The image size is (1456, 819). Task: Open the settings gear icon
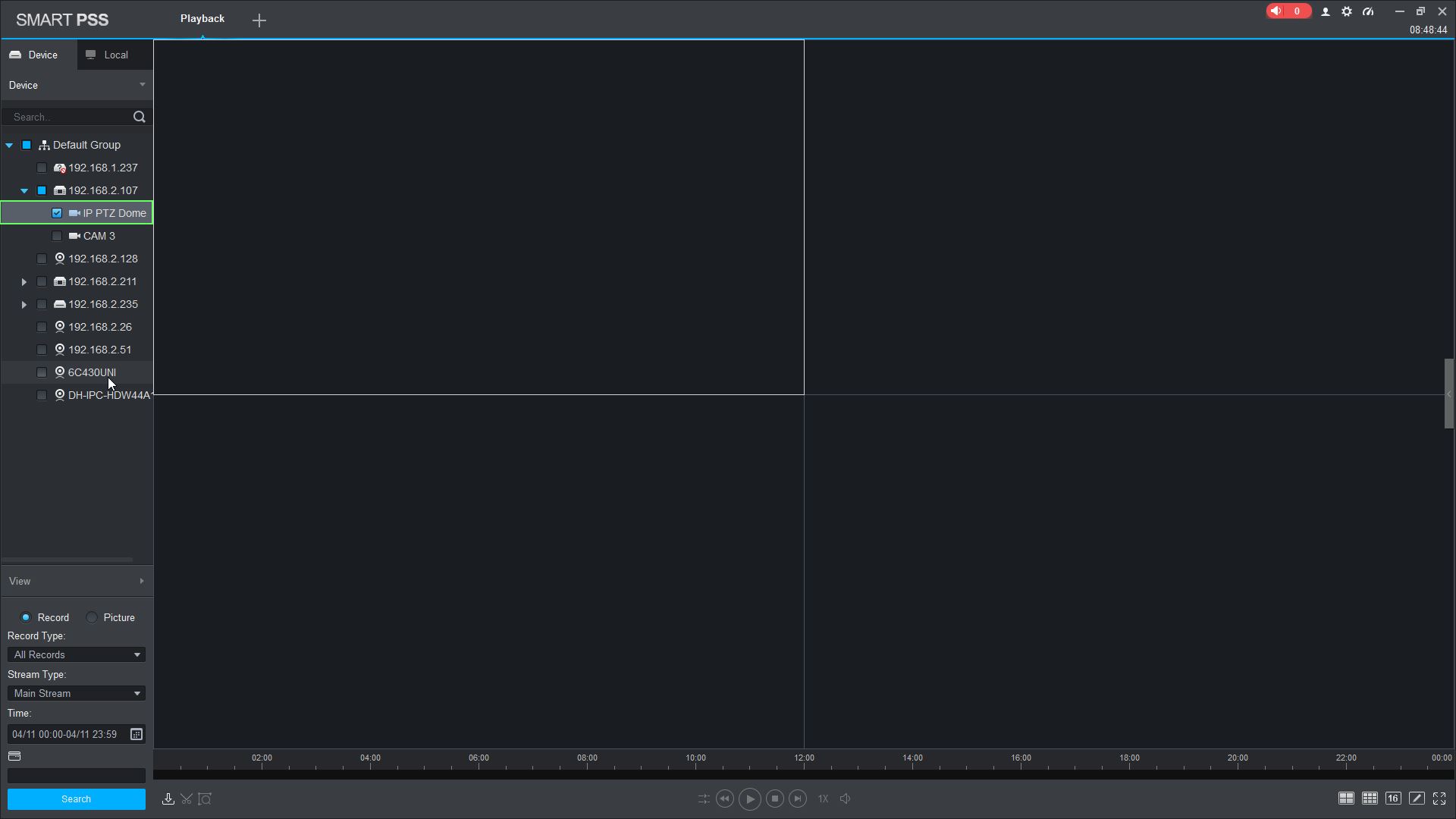pyautogui.click(x=1347, y=11)
